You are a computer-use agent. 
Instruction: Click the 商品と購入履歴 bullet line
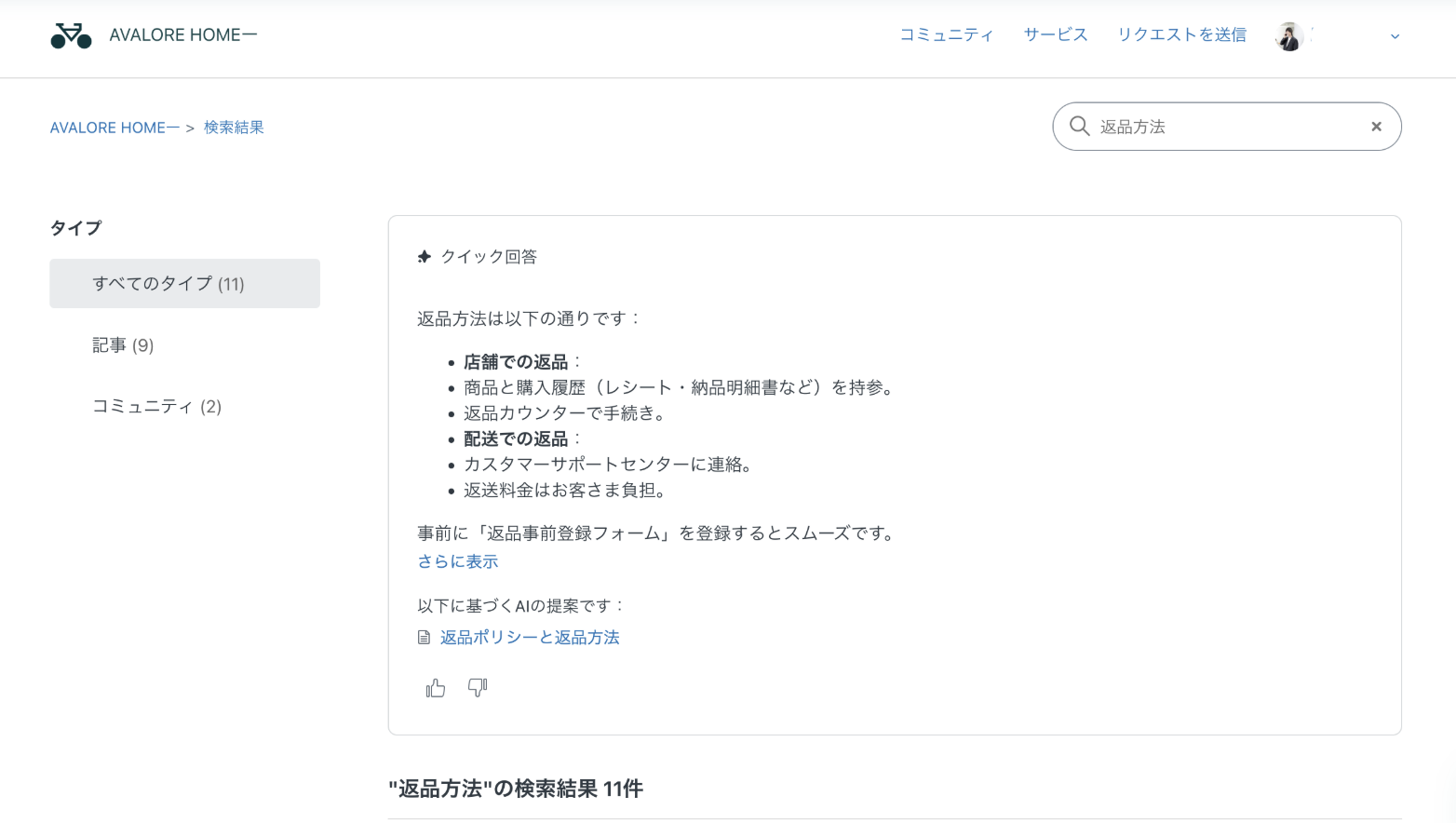point(681,388)
